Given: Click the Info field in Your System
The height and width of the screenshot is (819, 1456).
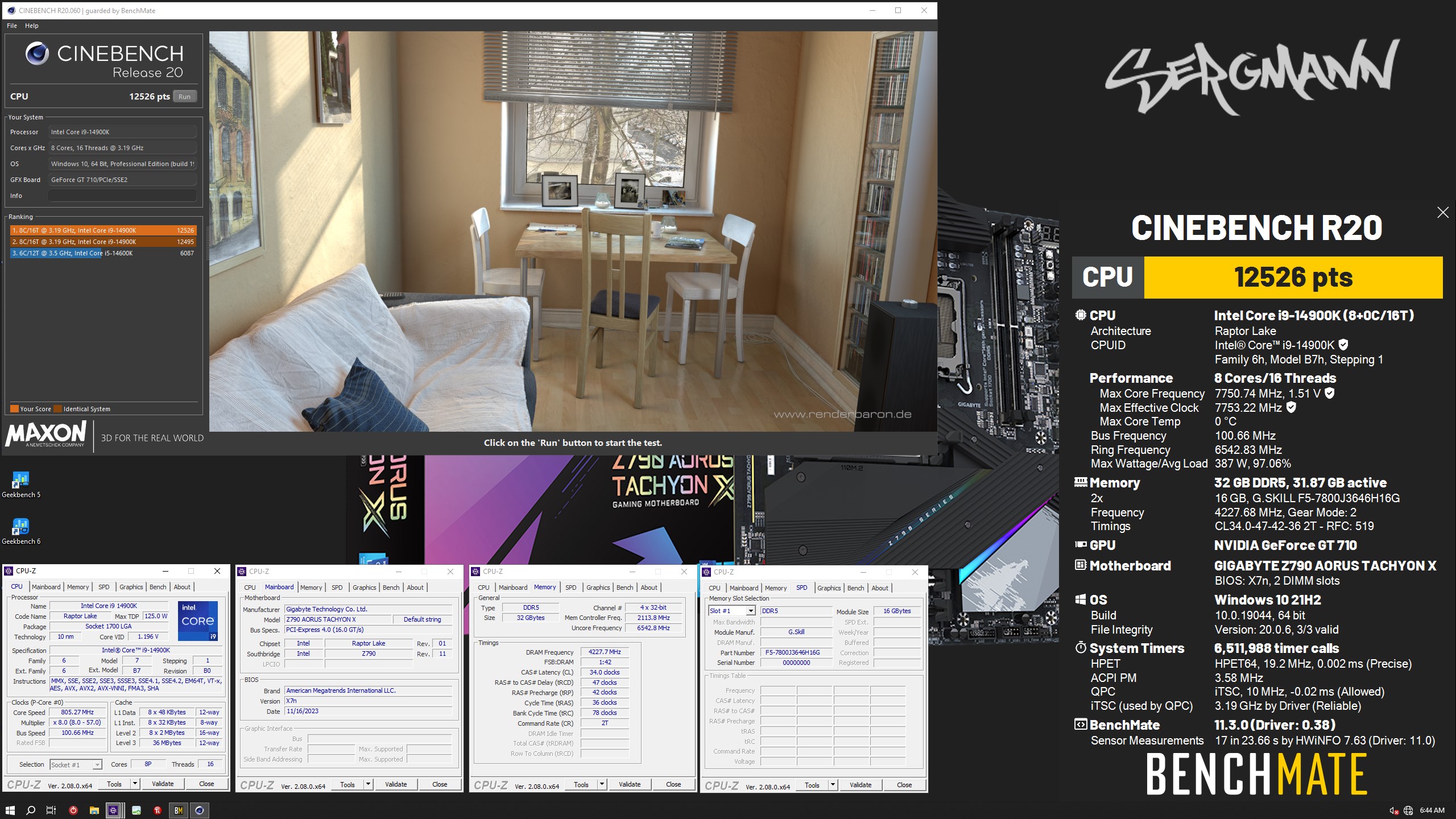Looking at the screenshot, I should coord(122,196).
